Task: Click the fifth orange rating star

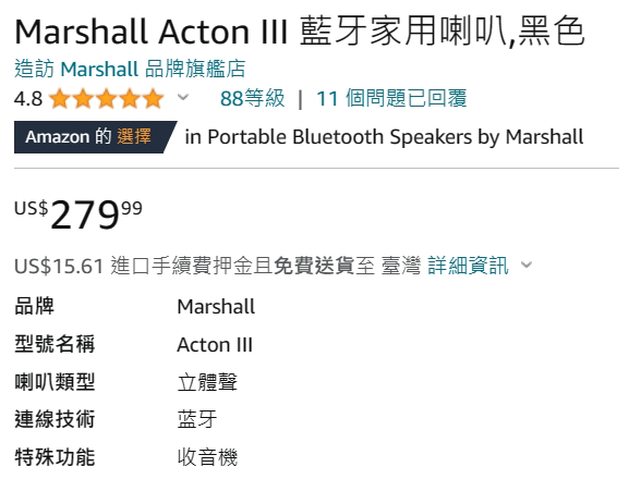Action: pos(152,98)
